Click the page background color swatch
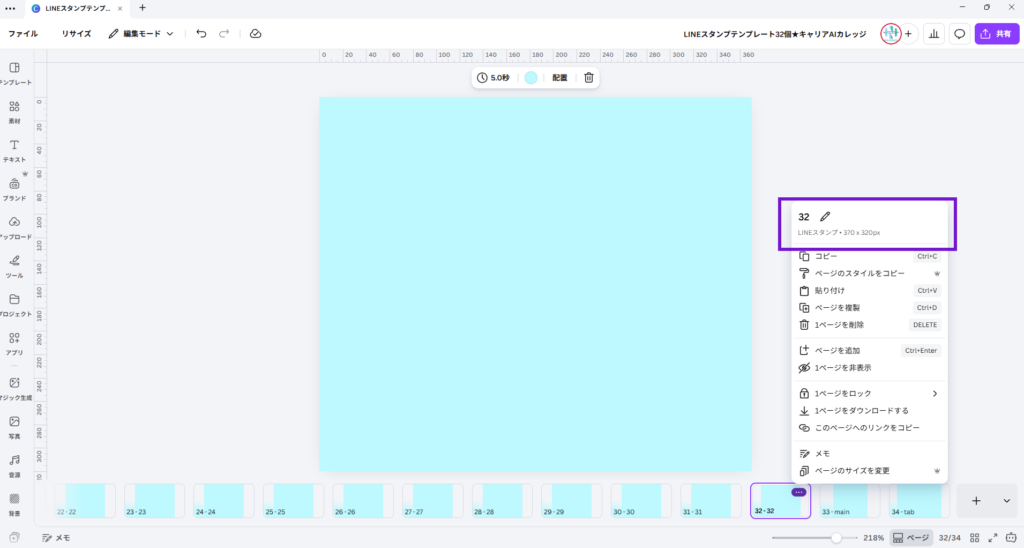 [531, 77]
